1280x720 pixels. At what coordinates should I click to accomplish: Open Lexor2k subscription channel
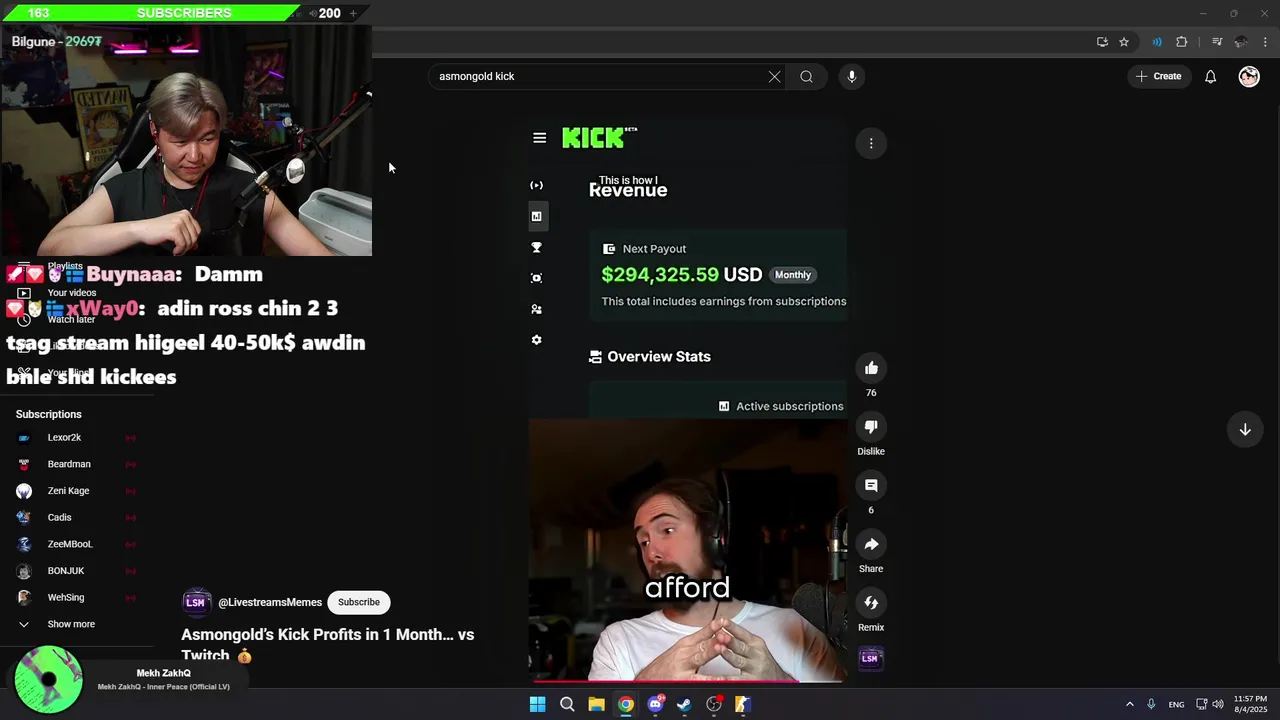coord(64,437)
